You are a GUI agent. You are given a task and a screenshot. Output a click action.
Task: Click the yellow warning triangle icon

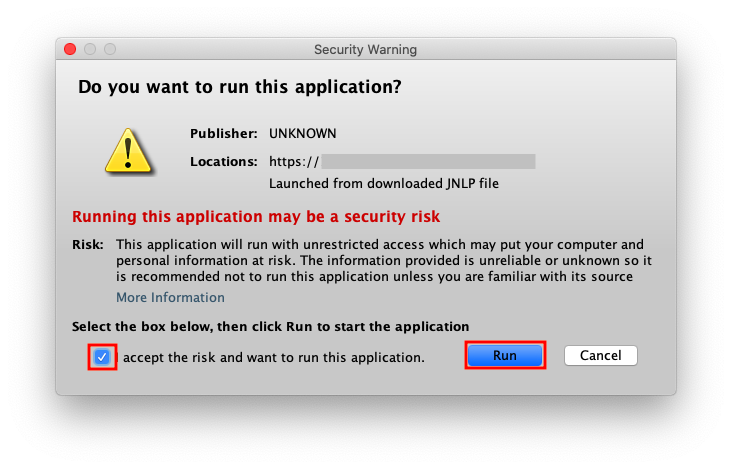coord(130,150)
